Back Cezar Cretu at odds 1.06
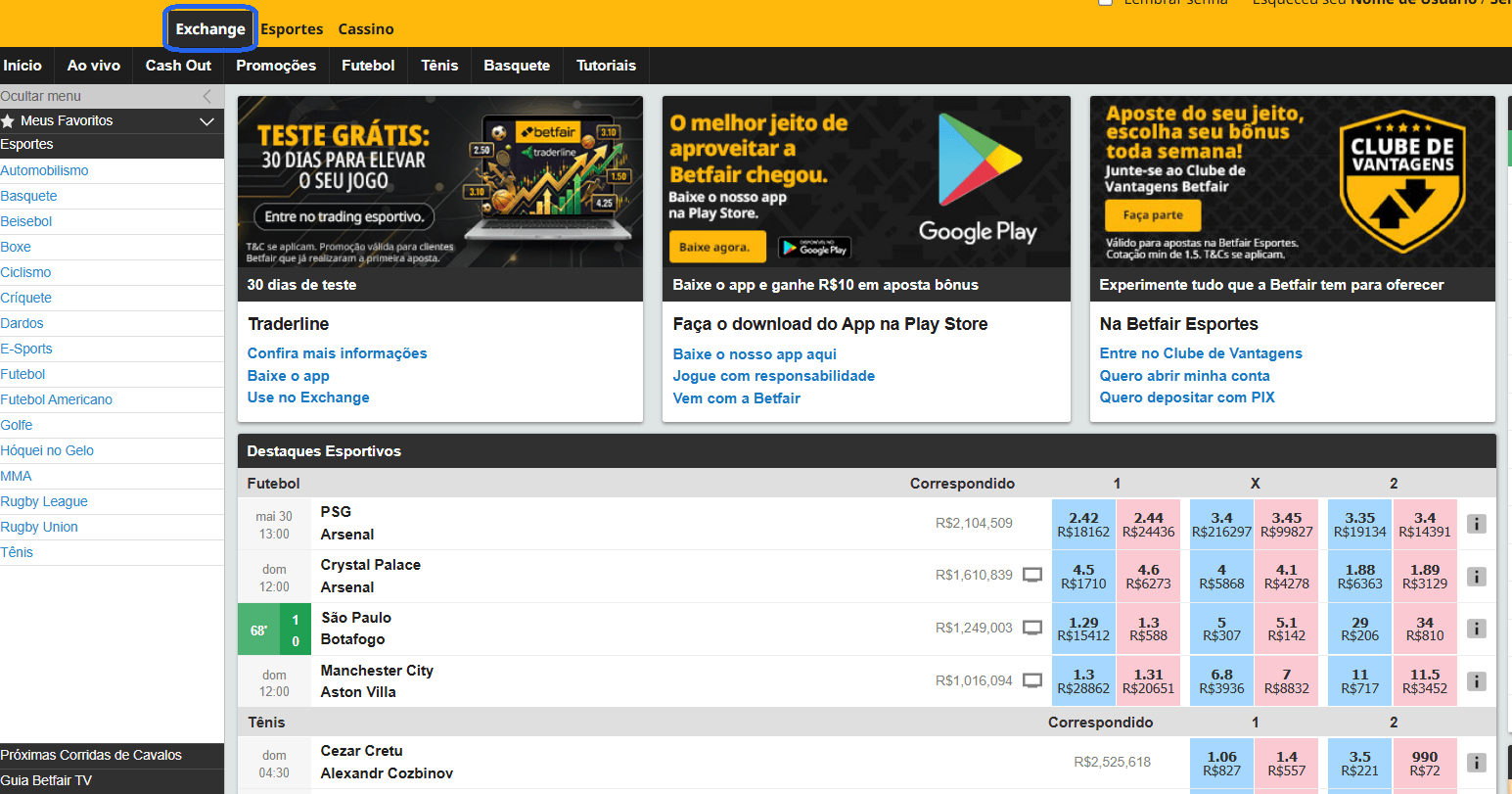1512x794 pixels. 1221,763
